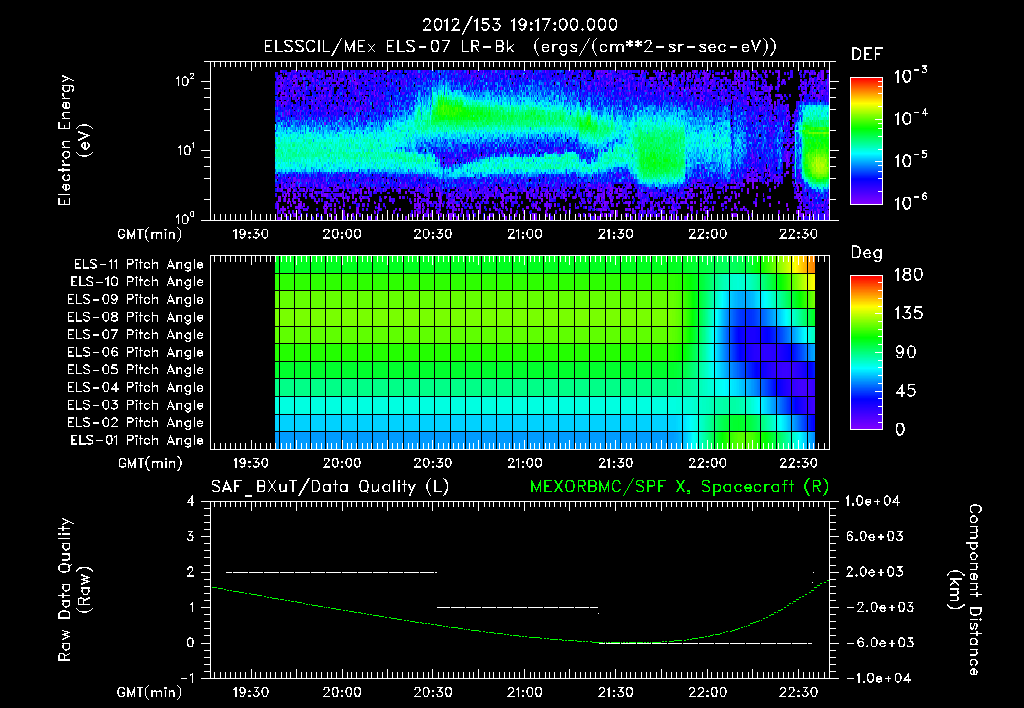Viewport: 1024px width, 708px height.
Task: Click the Deg label above pitch colorbar
Action: (867, 253)
